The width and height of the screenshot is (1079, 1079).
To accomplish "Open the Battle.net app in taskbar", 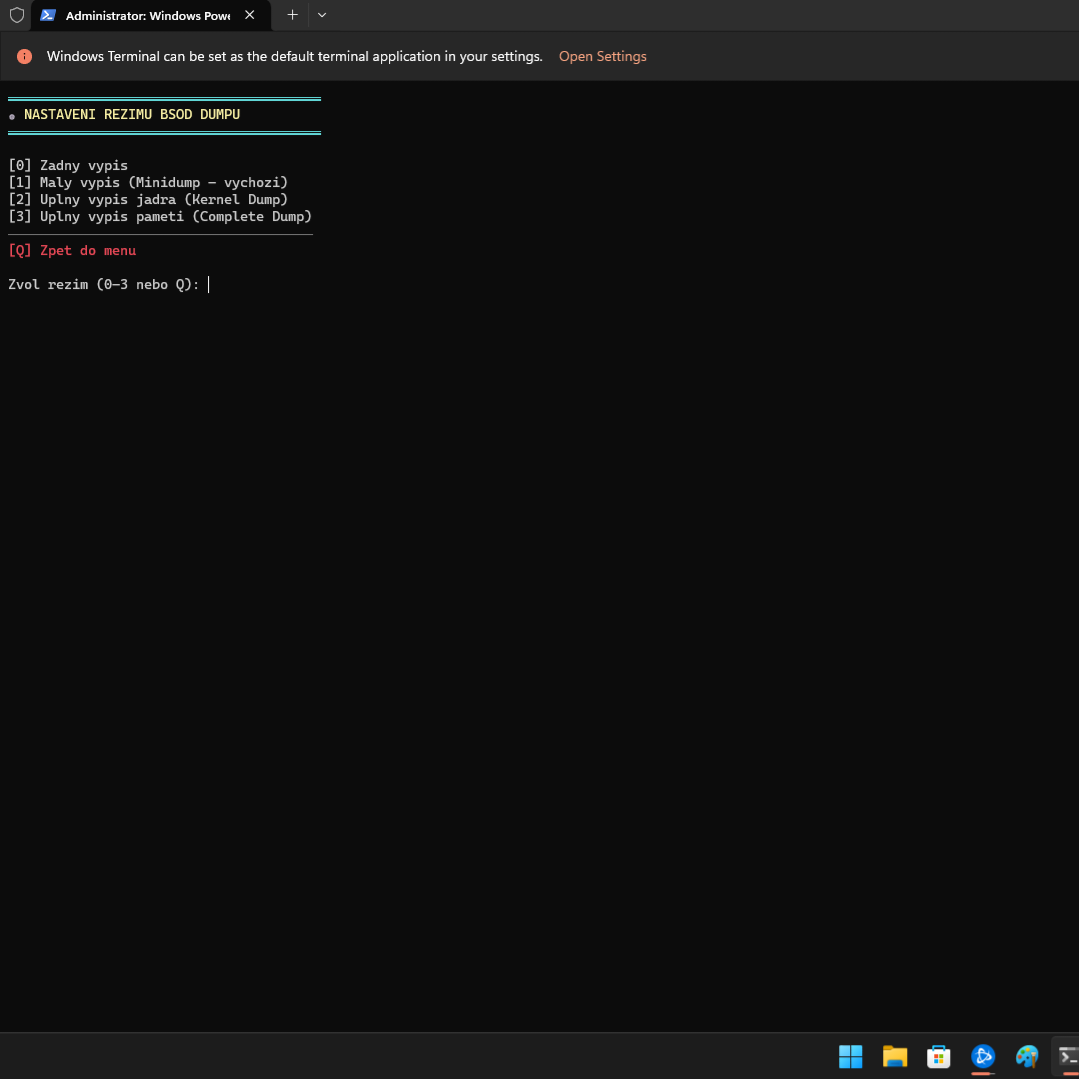I will 983,1056.
